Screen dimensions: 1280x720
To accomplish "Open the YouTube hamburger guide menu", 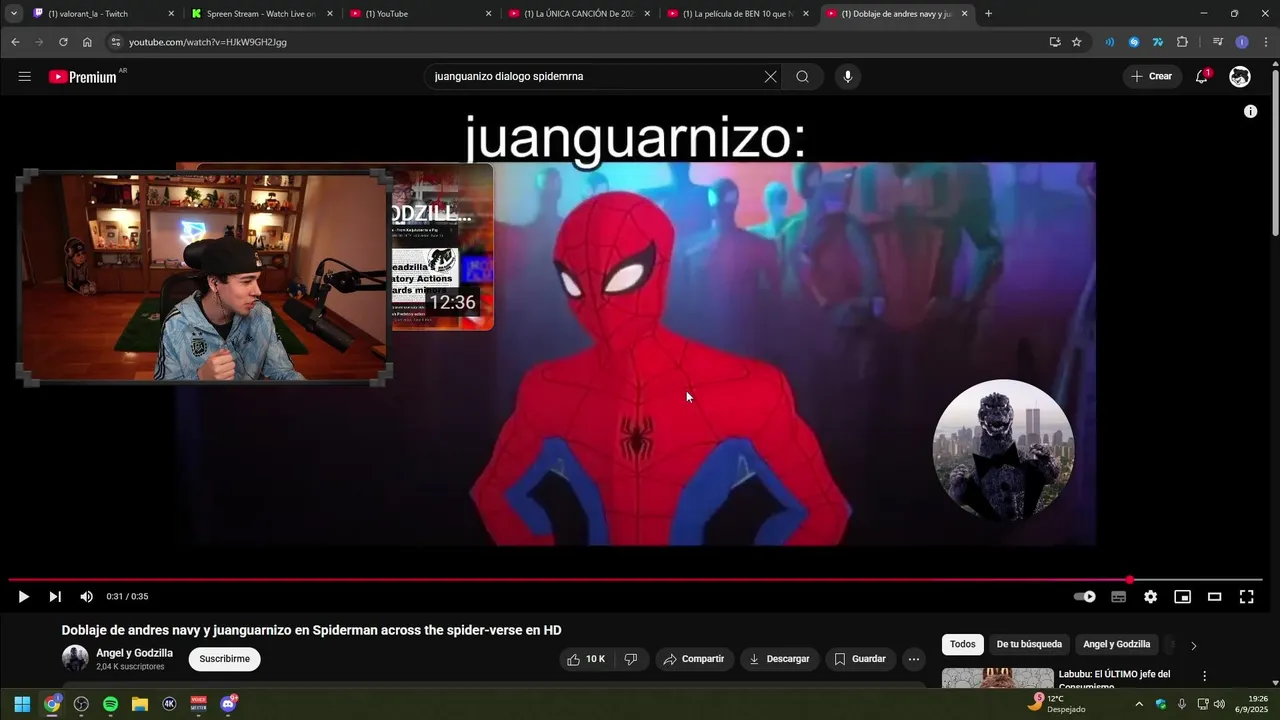I will 25,77.
